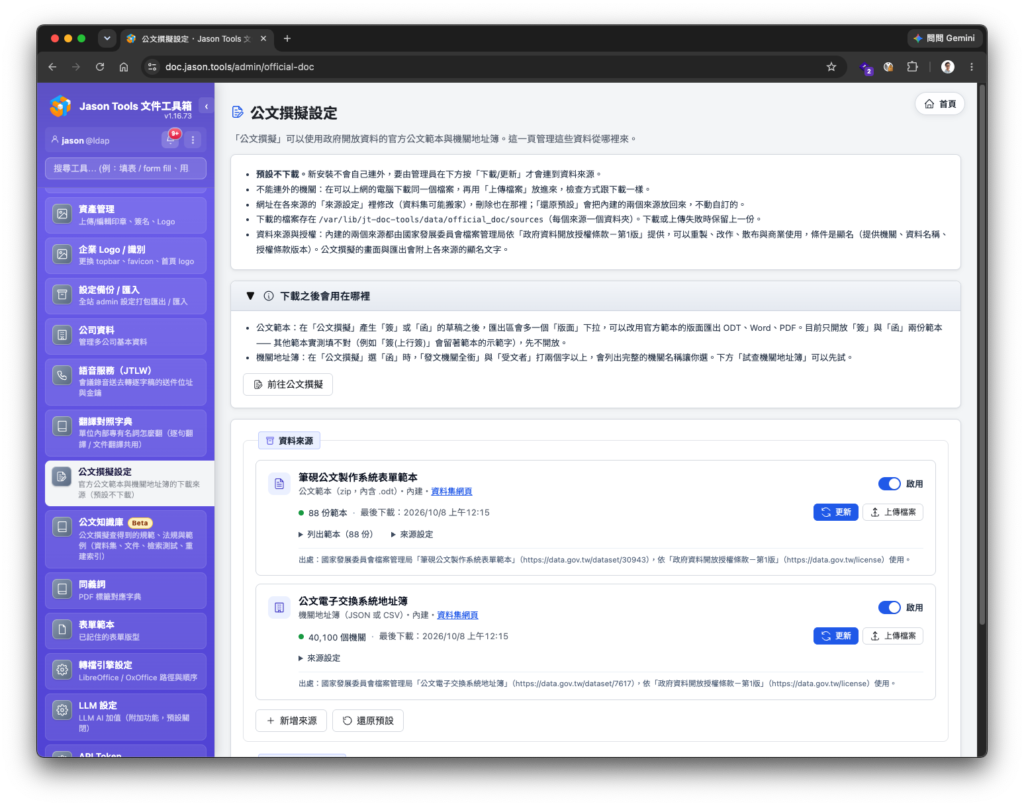Screen dimensions: 1024x806
Task: Click 前往公文撰擬 button
Action: click(x=288, y=384)
